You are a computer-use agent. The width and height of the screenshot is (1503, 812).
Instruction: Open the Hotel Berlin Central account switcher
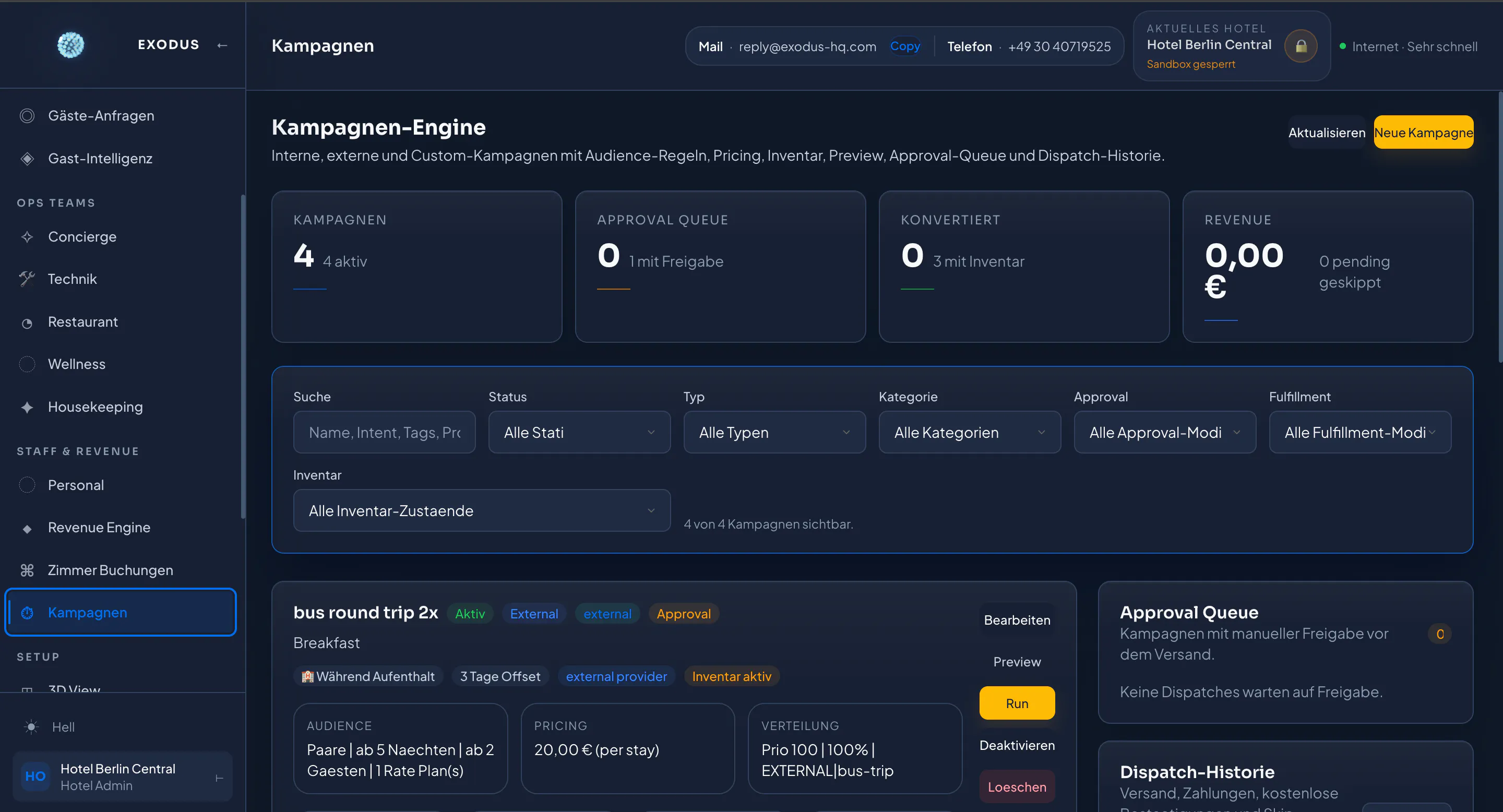point(123,777)
